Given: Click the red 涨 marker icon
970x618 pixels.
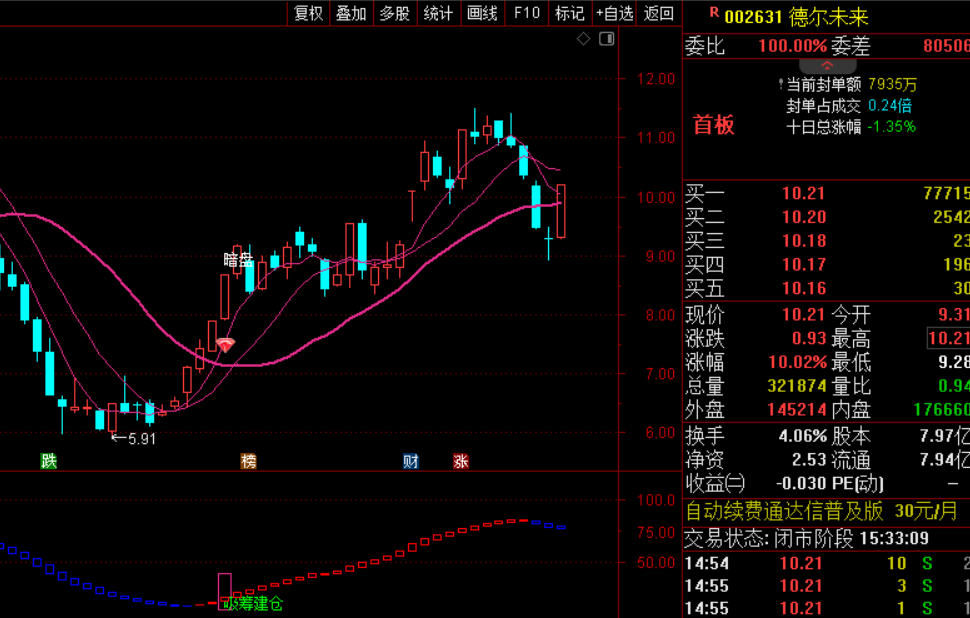Looking at the screenshot, I should [460, 461].
